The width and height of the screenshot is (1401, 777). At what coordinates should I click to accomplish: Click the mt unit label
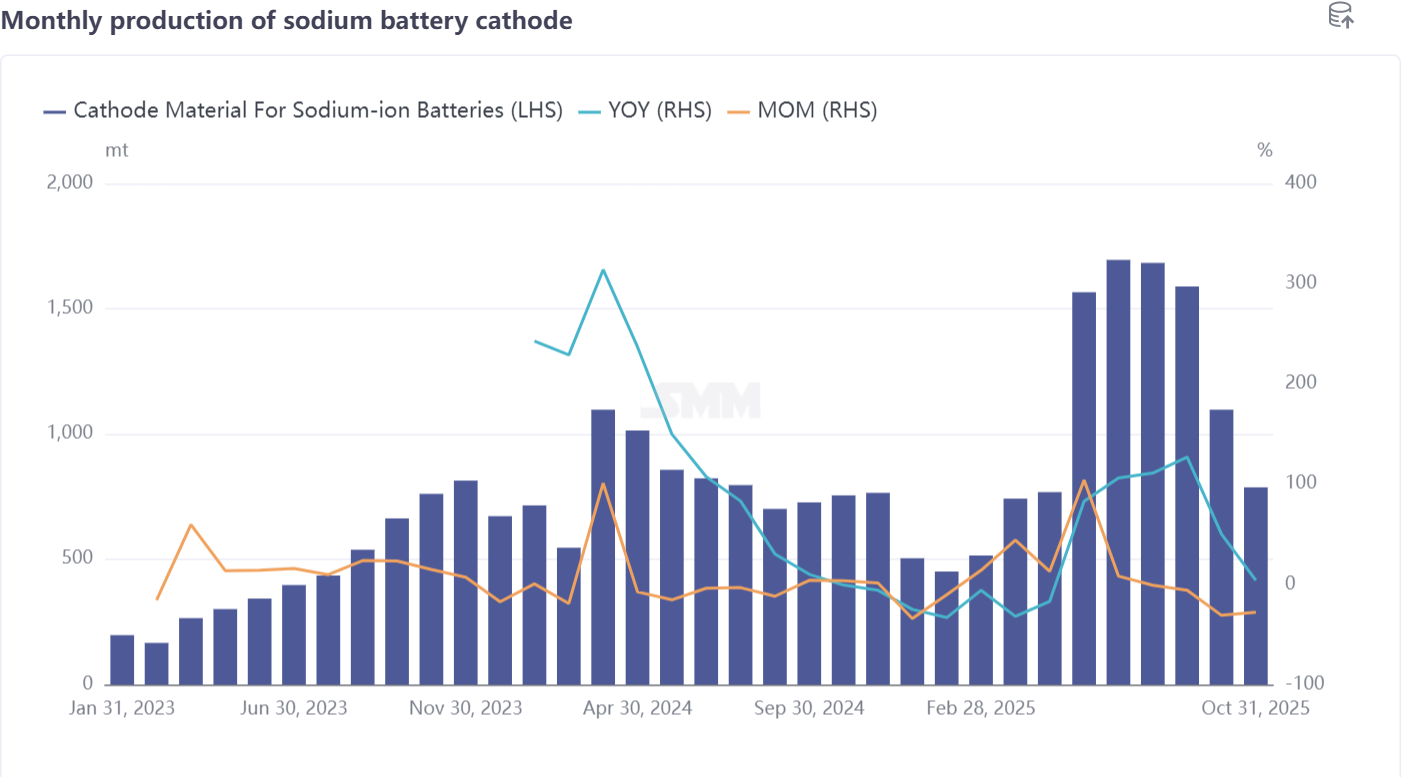117,150
